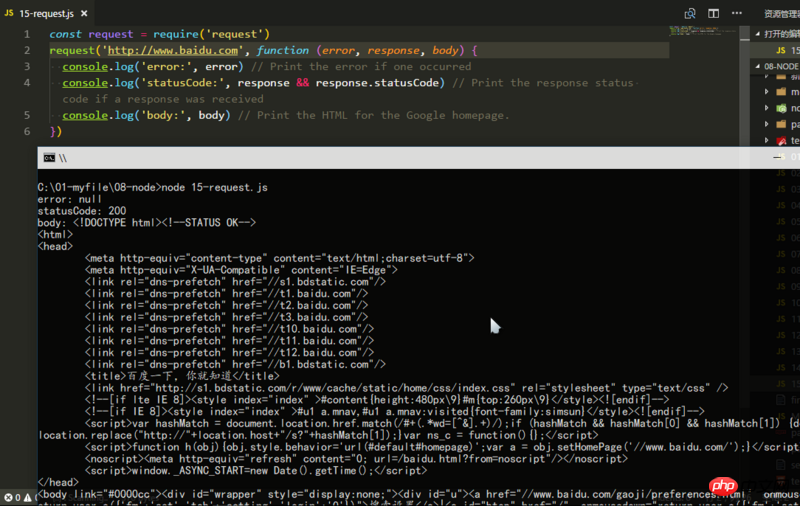Click line number 6 in the gutter
The width and height of the screenshot is (800, 506).
click(x=27, y=132)
